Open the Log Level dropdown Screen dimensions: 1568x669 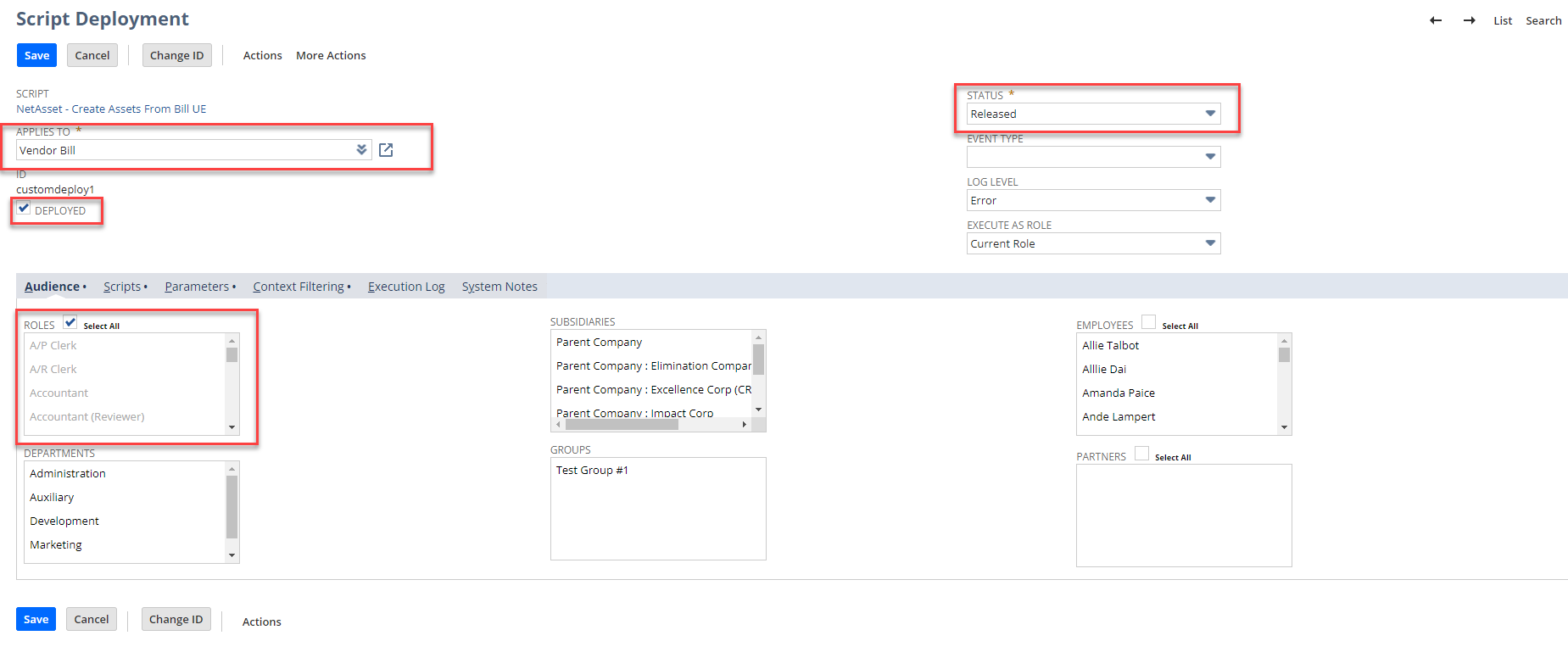(x=1092, y=200)
